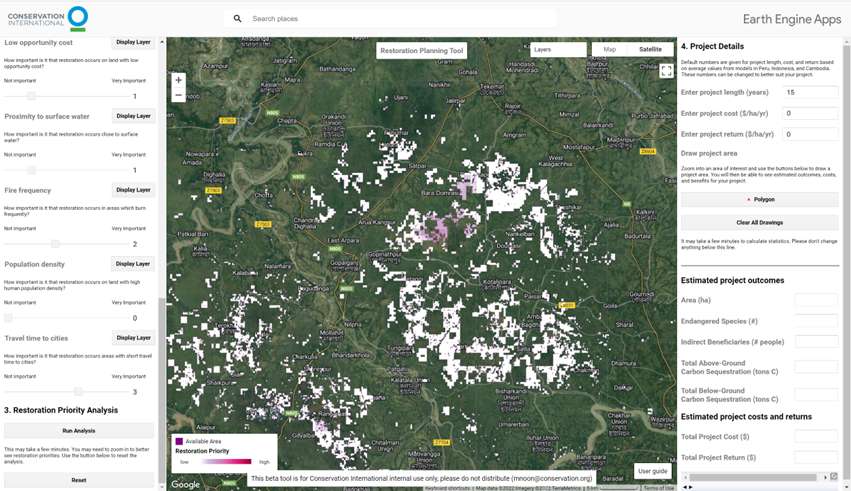This screenshot has height=491, width=851.
Task: Switch to Map view tab
Action: (x=609, y=49)
